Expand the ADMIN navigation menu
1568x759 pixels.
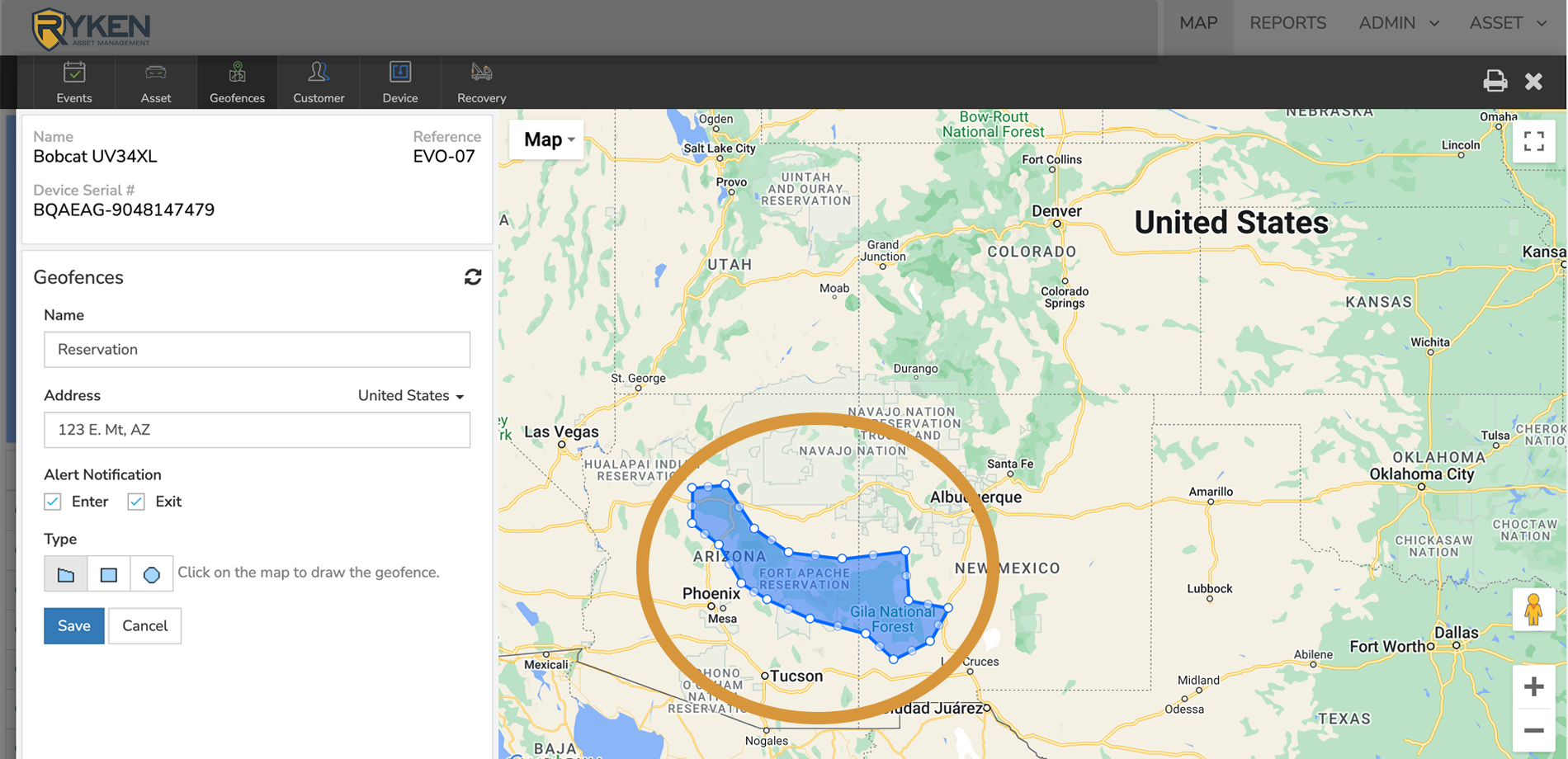1398,23
